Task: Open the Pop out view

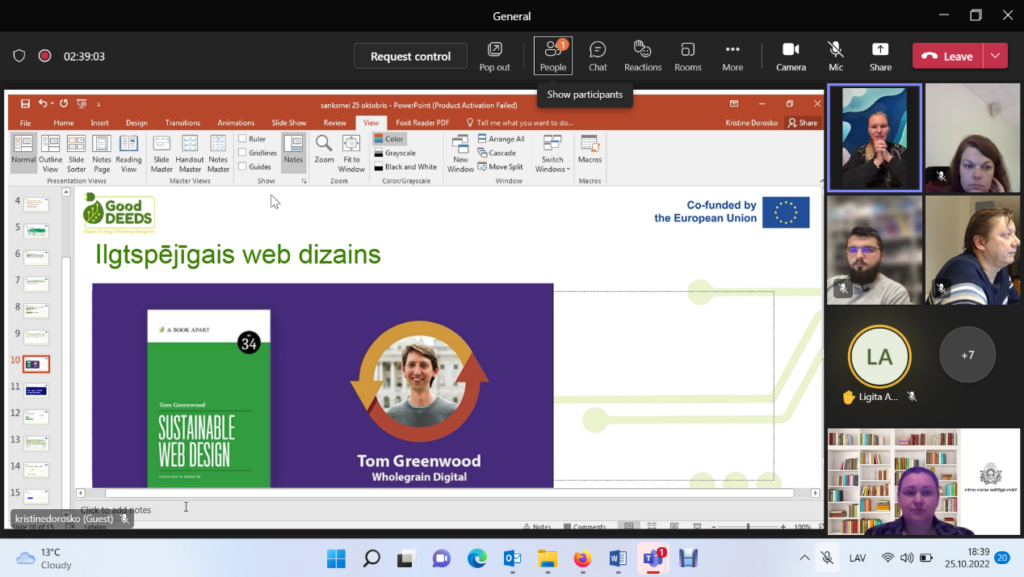Action: coord(494,56)
